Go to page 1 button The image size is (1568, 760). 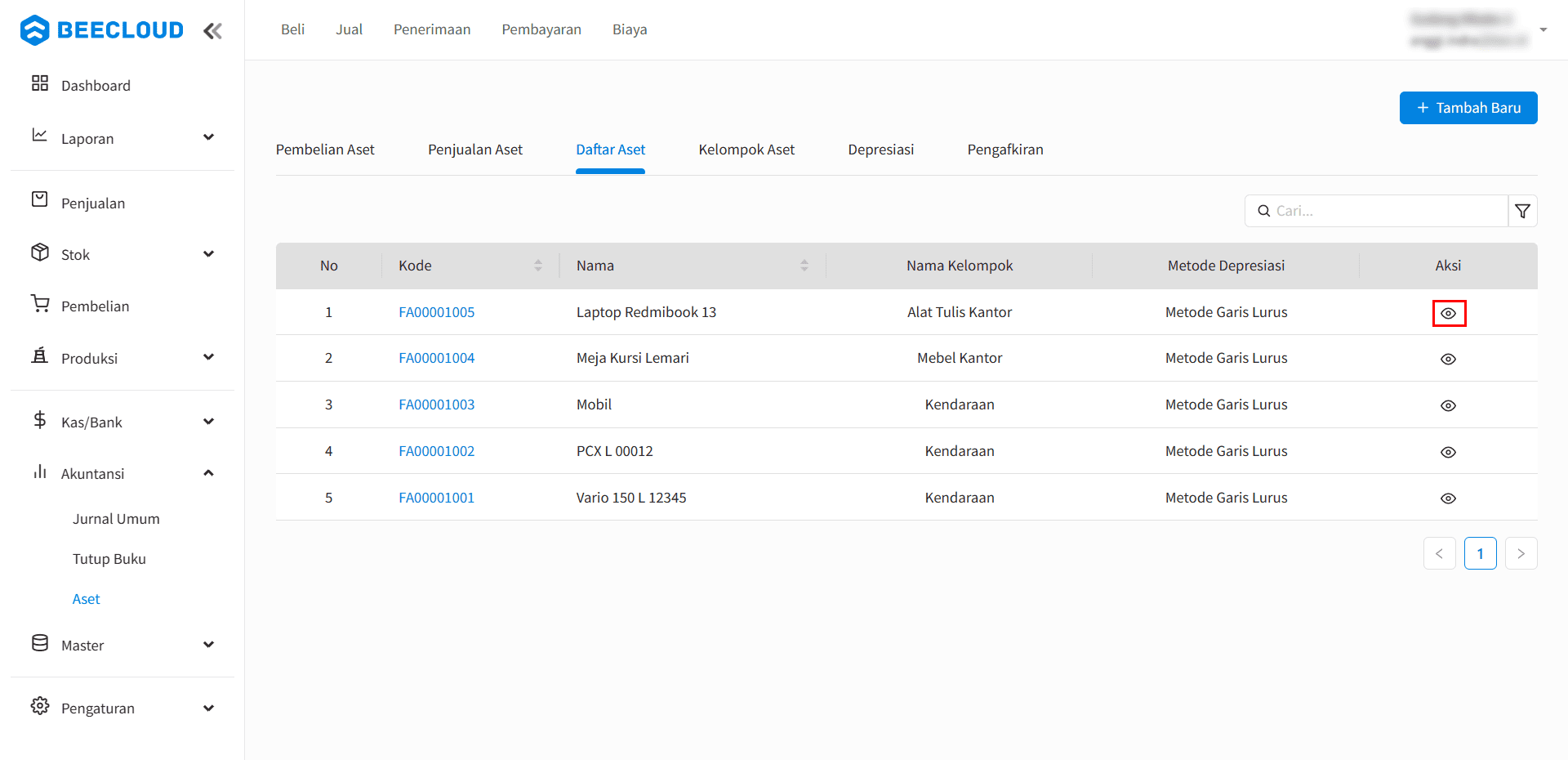click(1481, 553)
